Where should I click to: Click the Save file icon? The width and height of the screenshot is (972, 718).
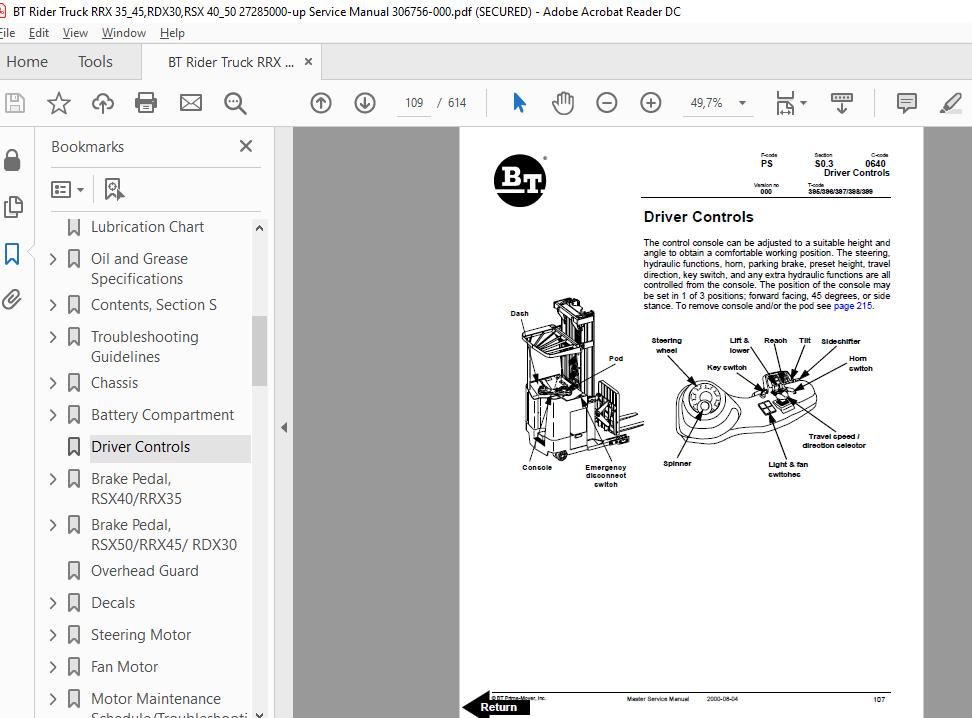tap(14, 103)
